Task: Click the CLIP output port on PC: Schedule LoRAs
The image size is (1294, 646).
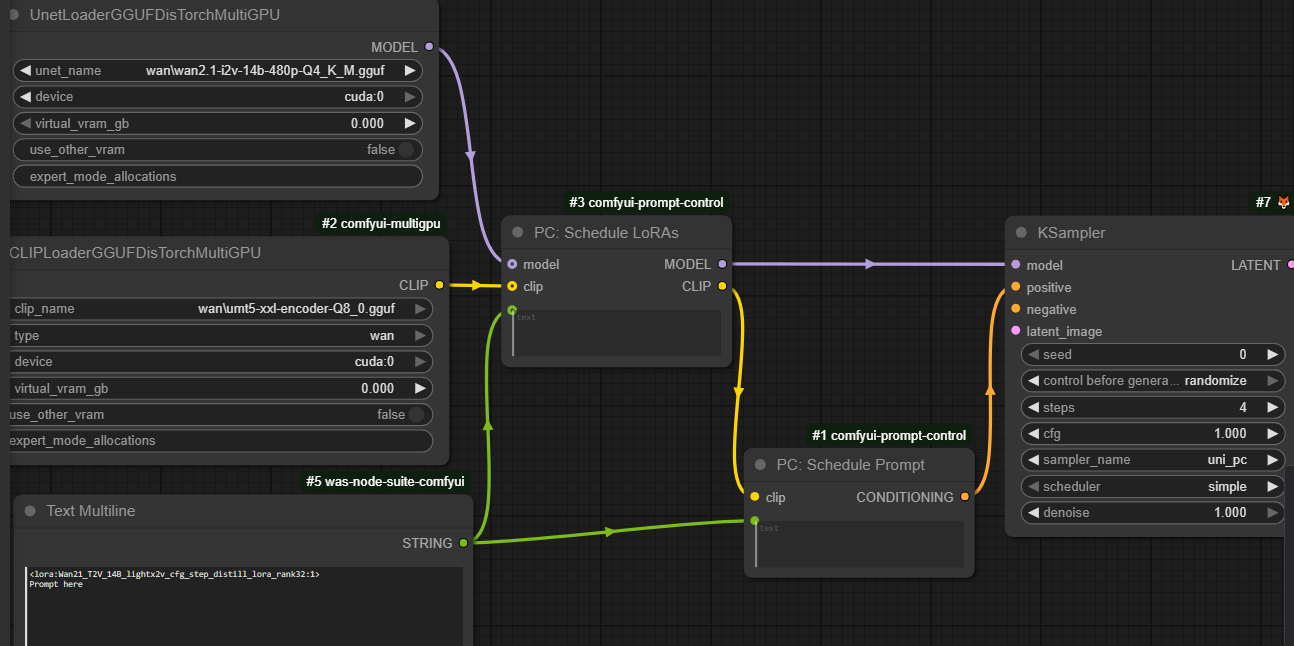Action: 721,287
